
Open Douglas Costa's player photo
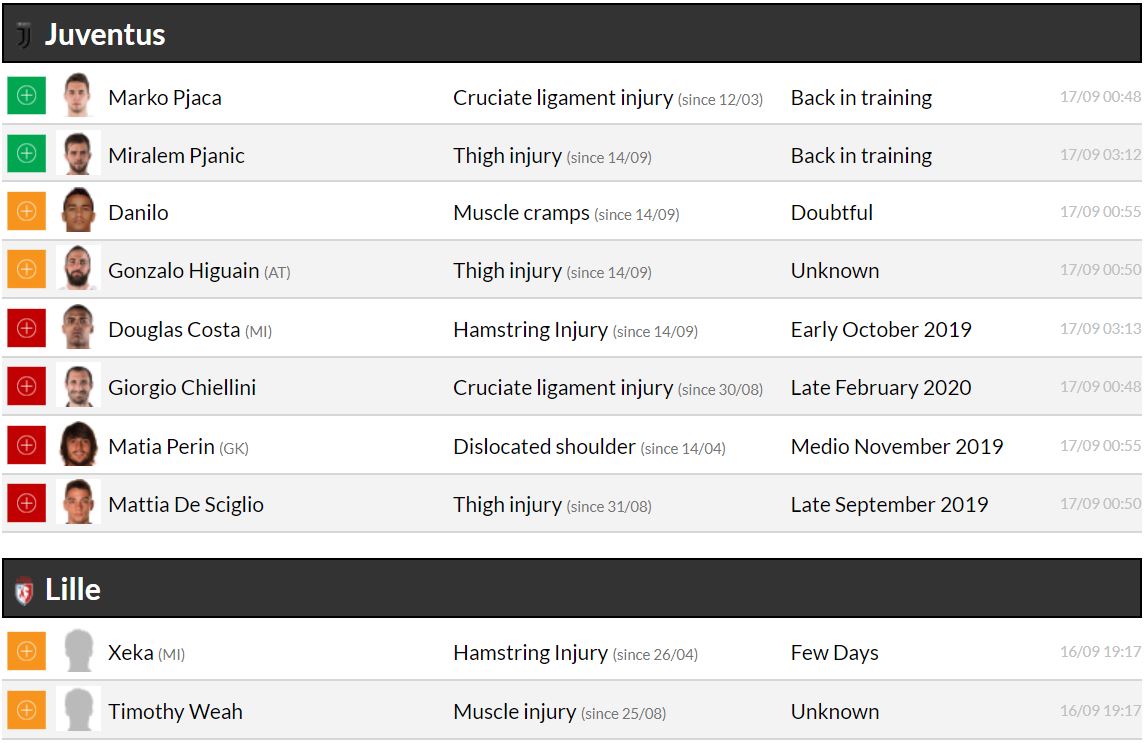pos(77,329)
